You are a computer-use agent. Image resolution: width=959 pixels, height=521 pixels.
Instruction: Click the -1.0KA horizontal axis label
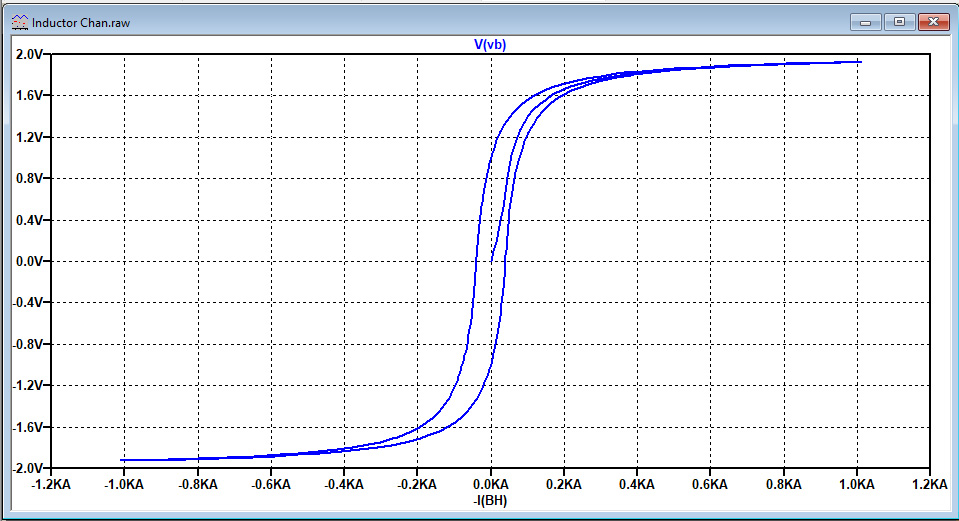(124, 485)
